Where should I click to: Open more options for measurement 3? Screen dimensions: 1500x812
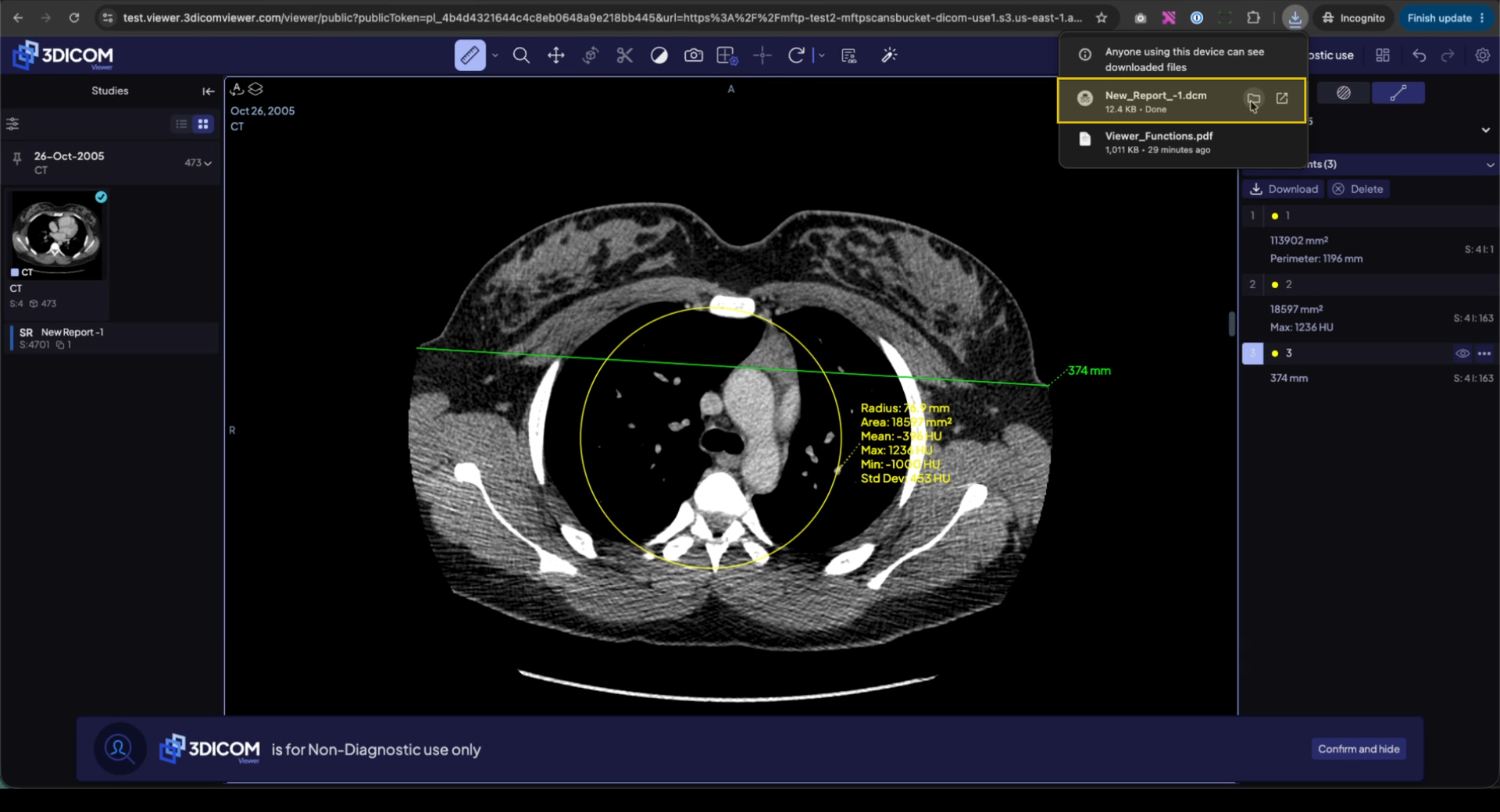(1484, 354)
